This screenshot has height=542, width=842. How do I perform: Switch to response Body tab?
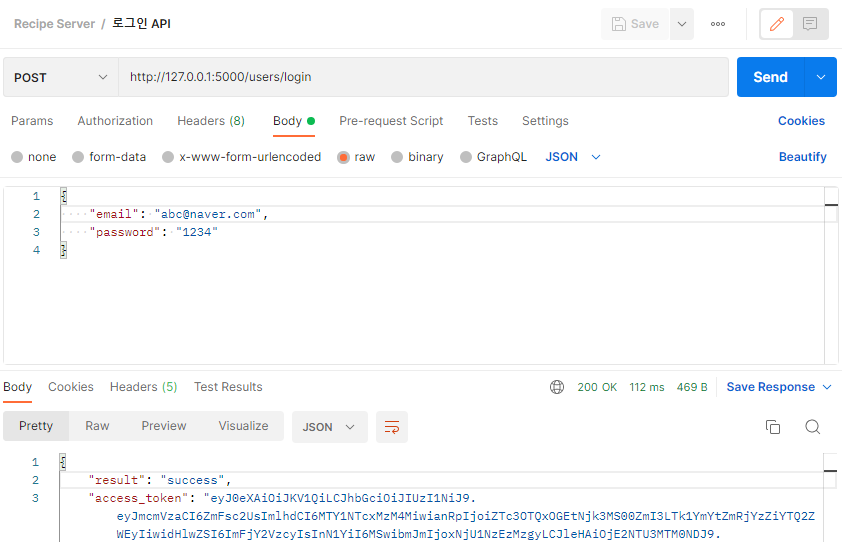click(x=18, y=387)
